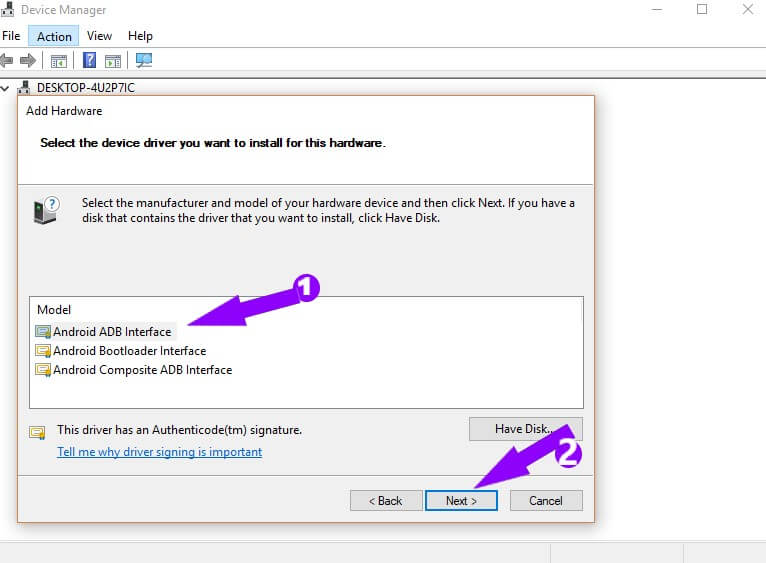766x563 pixels.
Task: Click the icon next to Android Bootloader Interface
Action: tap(43, 351)
